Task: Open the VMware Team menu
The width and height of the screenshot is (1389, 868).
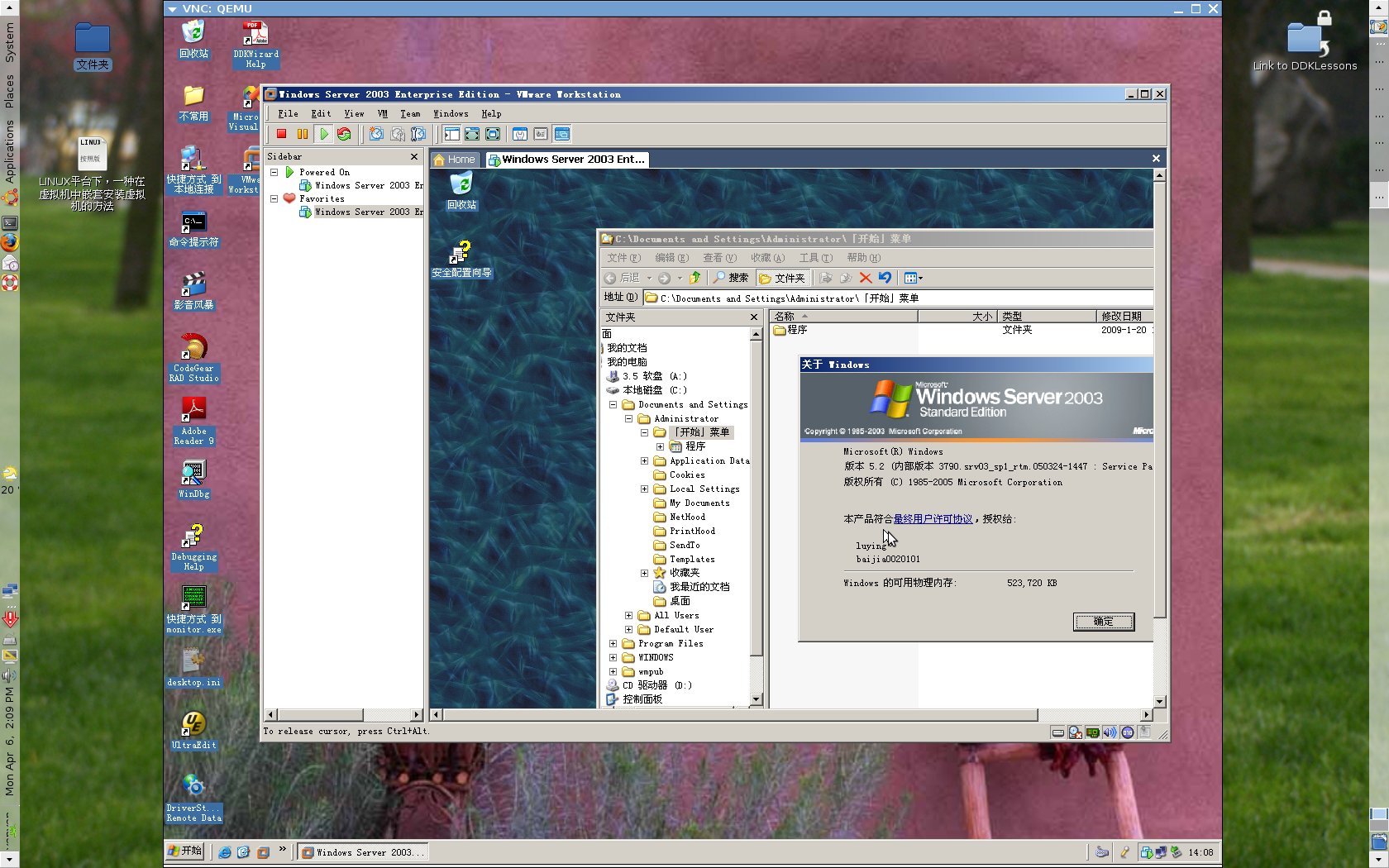Action: tap(410, 114)
